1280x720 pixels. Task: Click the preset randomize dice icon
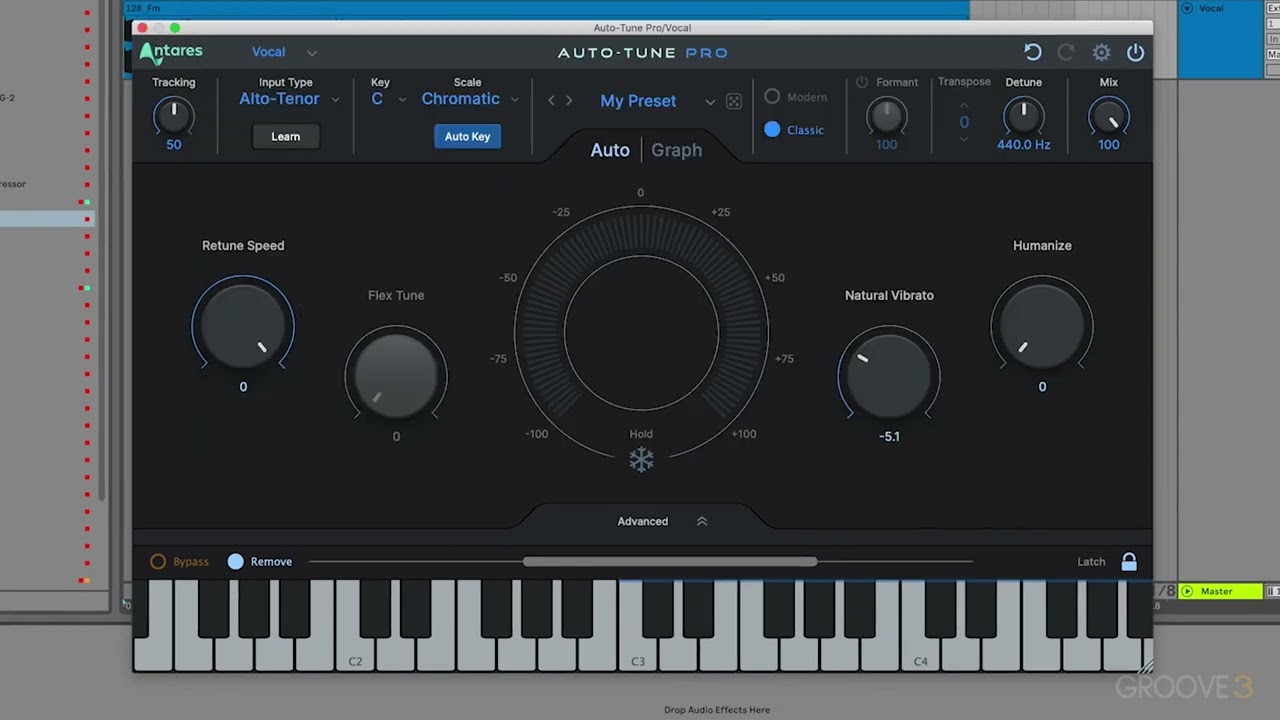click(x=733, y=101)
